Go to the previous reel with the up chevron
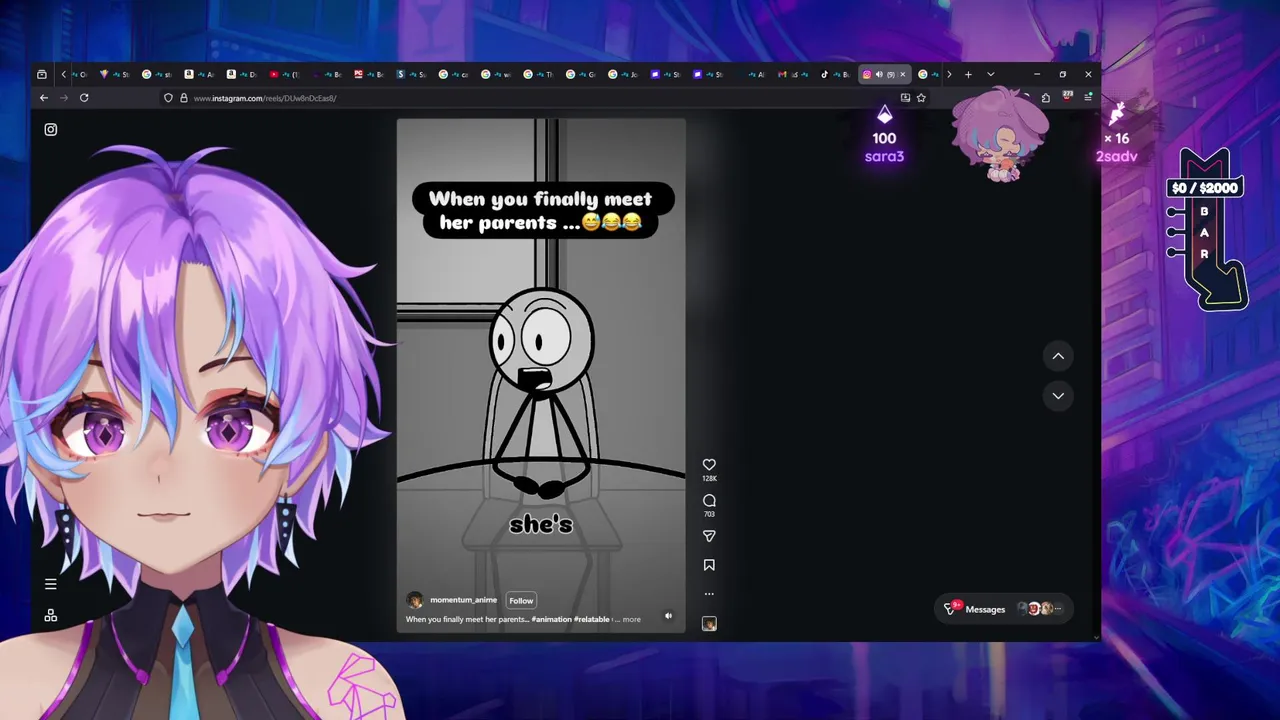The width and height of the screenshot is (1280, 720). 1058,356
